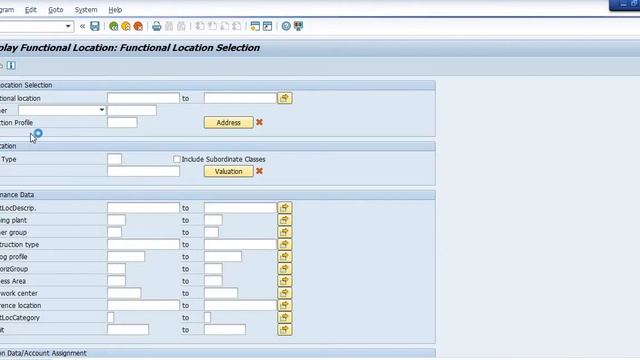The image size is (640, 360).
Task: Collapse command field with double-arrow icon
Action: click(x=82, y=27)
